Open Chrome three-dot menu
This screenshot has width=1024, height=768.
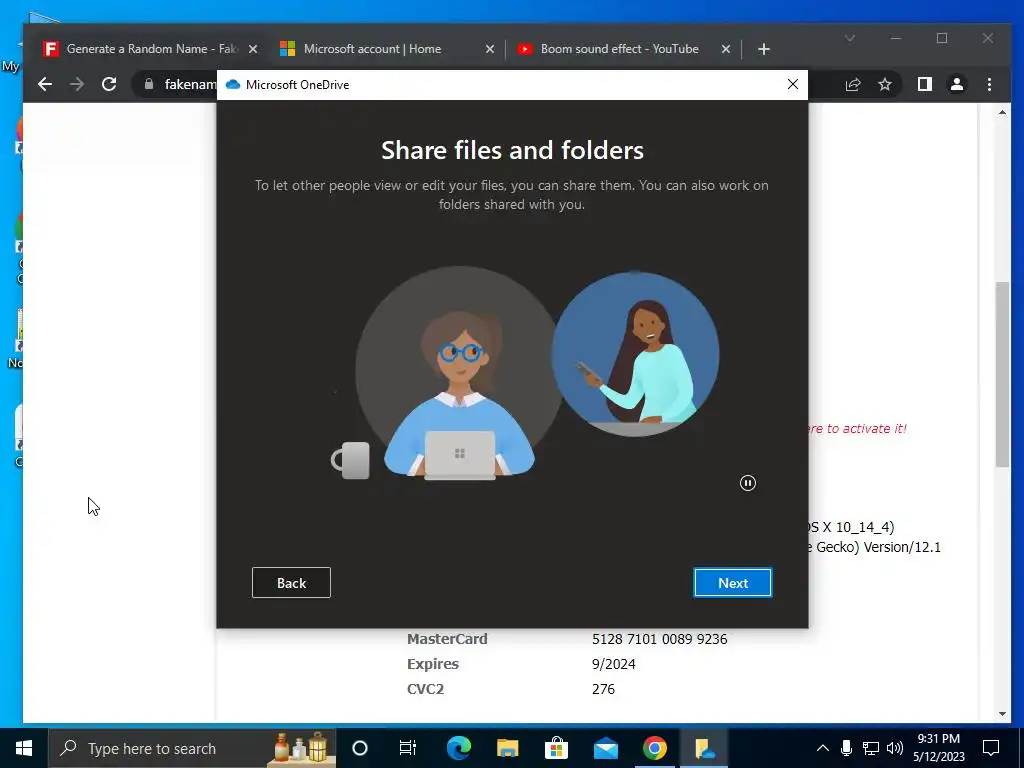(x=989, y=84)
